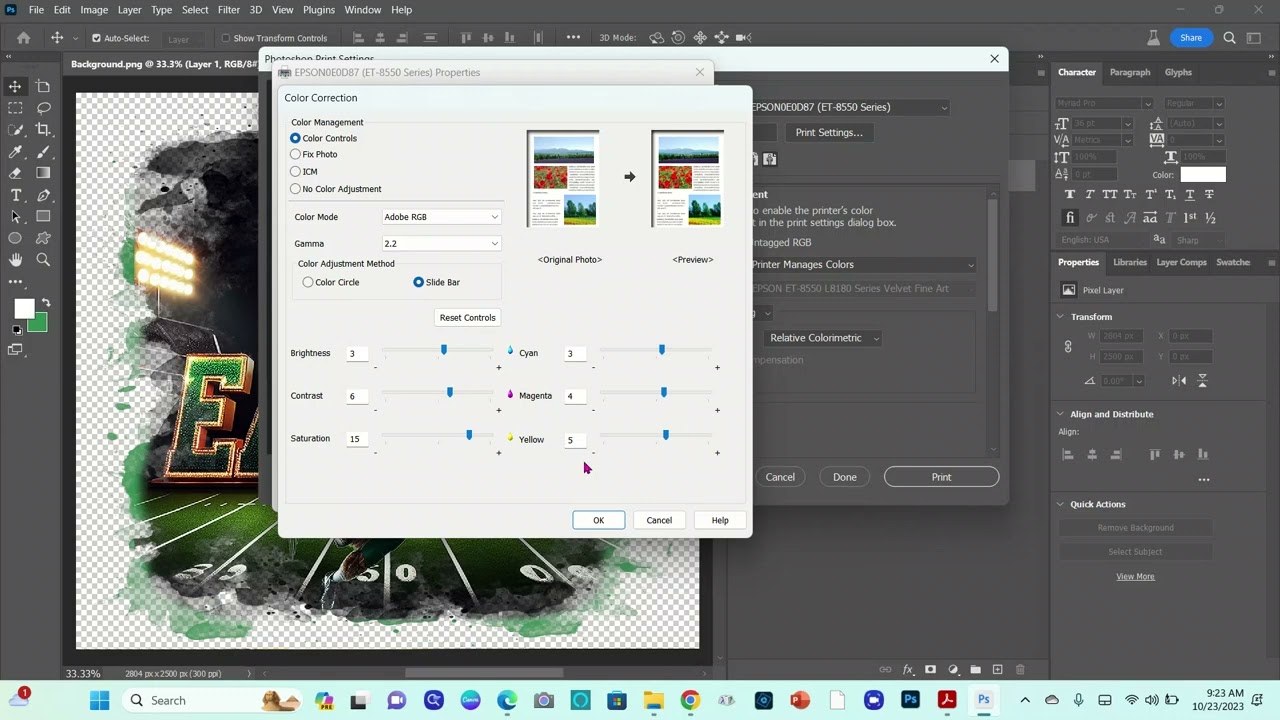
Task: Switch to the Libraries tab
Action: click(1130, 262)
